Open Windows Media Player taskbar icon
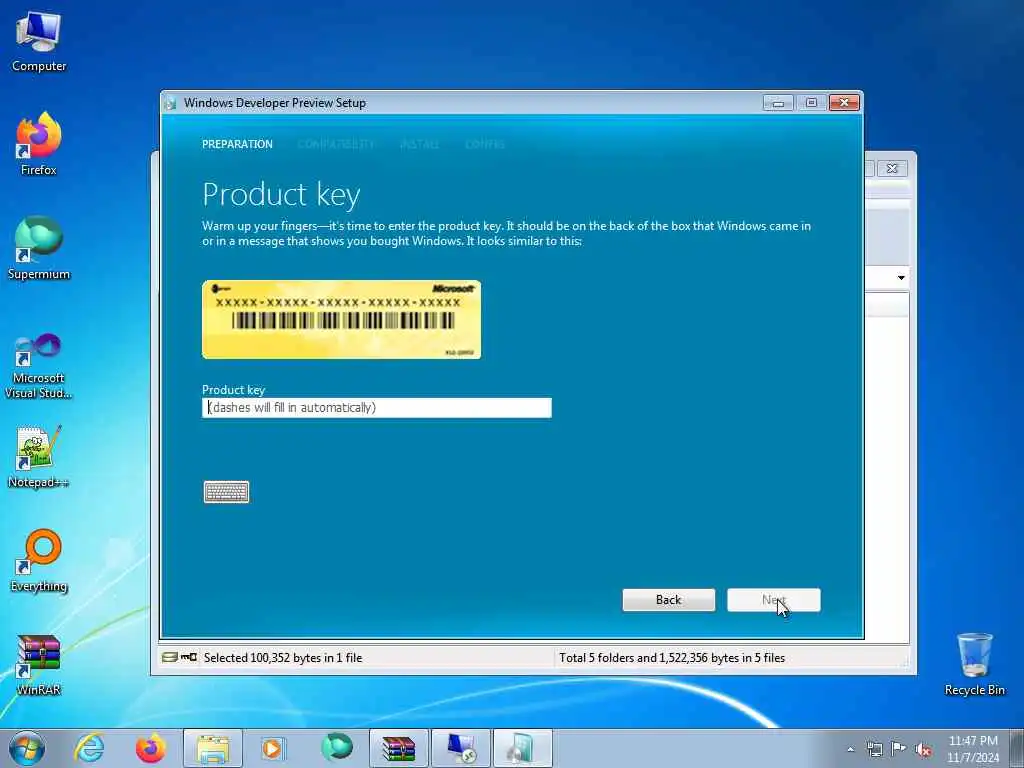1024x768 pixels. pyautogui.click(x=273, y=748)
